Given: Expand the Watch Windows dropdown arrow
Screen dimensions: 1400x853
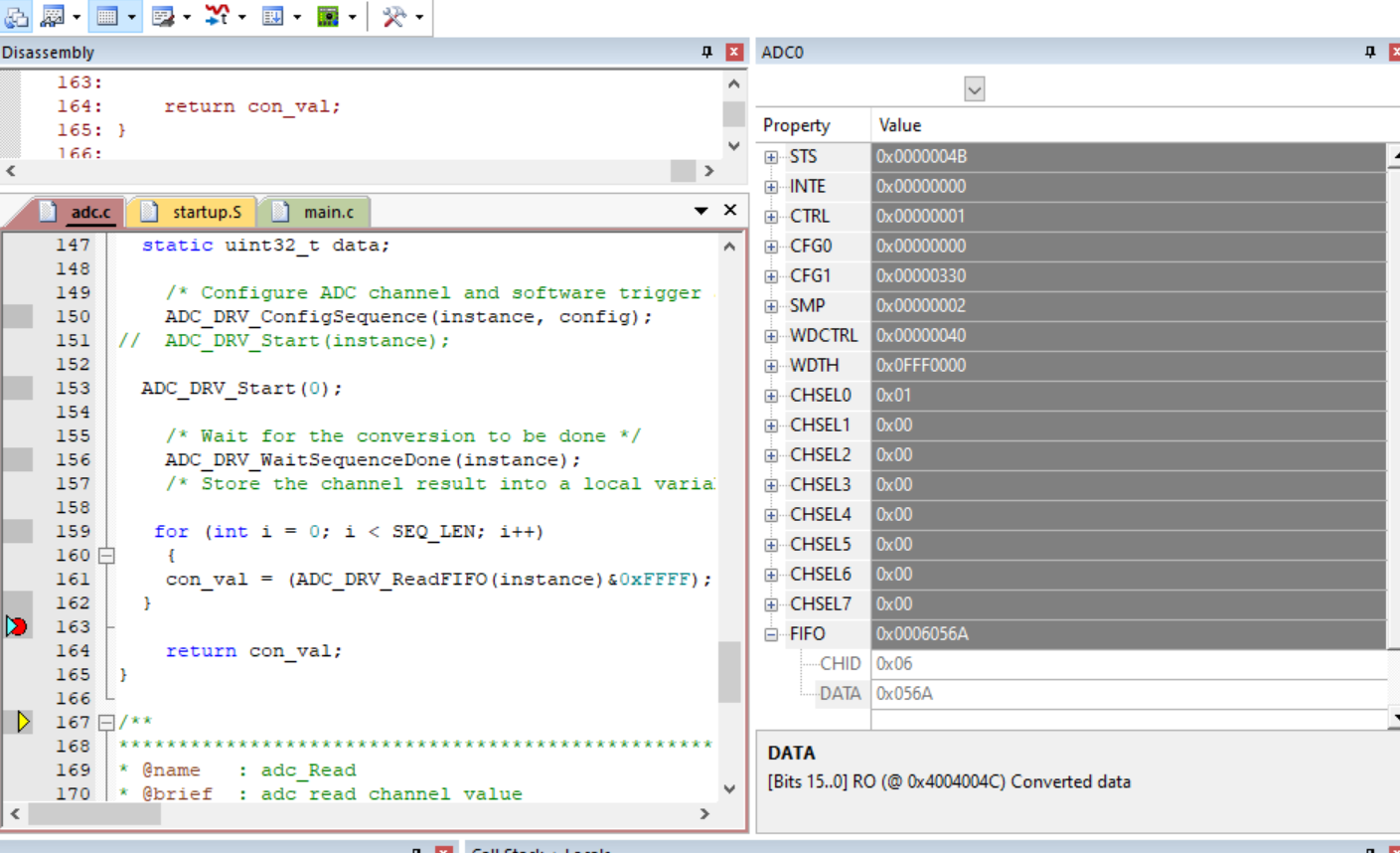Looking at the screenshot, I should coord(77,17).
